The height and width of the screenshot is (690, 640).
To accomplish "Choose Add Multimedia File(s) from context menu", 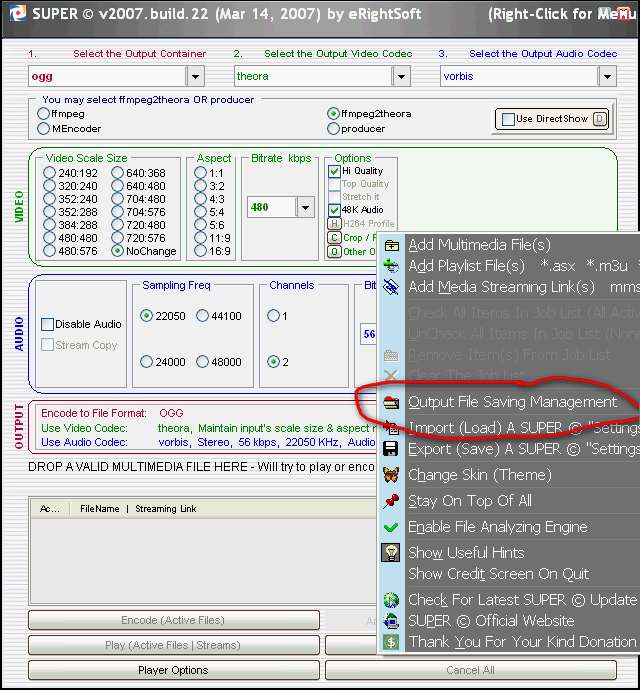I will click(x=480, y=245).
